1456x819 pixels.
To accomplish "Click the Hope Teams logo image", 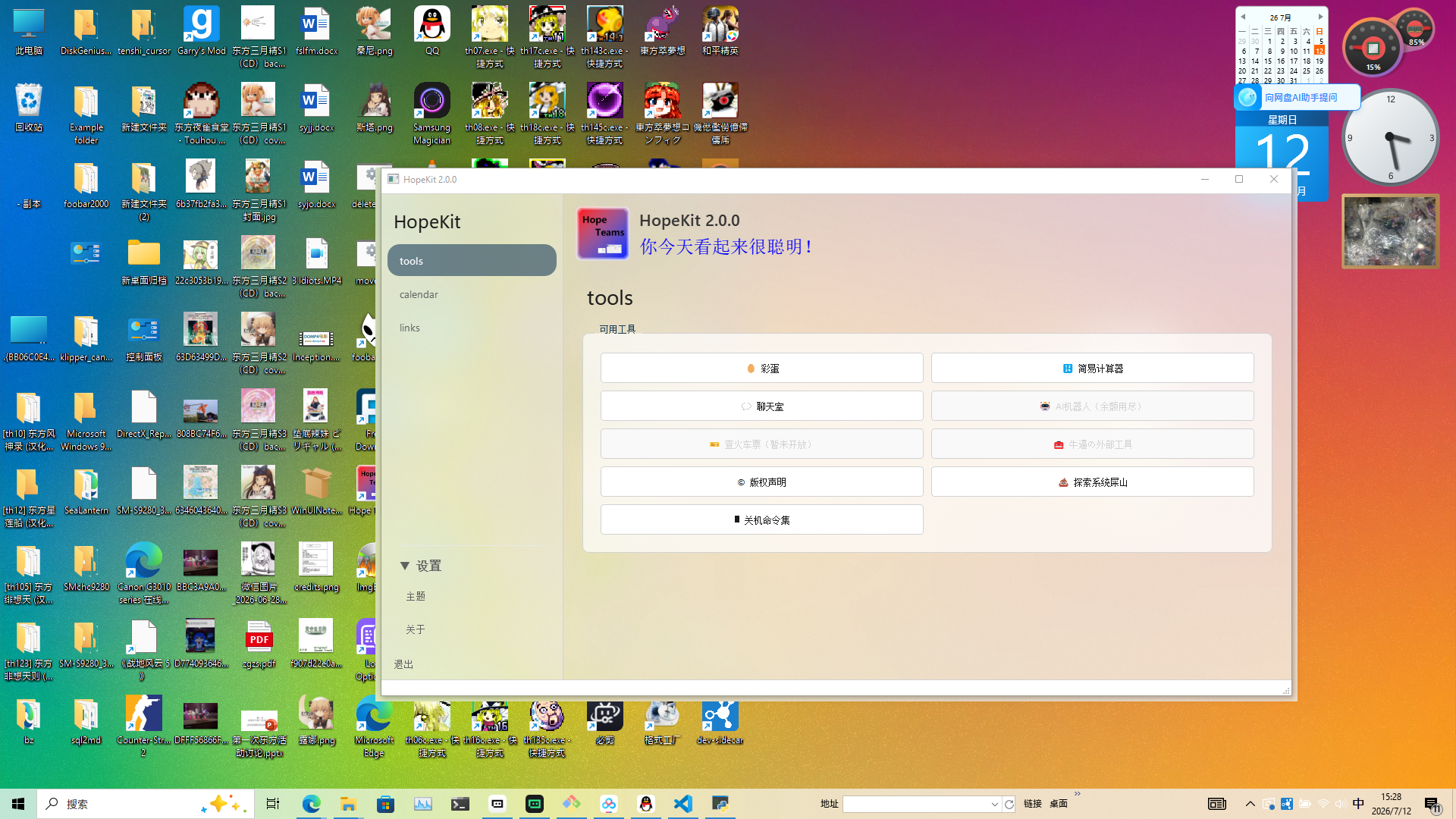I will [603, 234].
